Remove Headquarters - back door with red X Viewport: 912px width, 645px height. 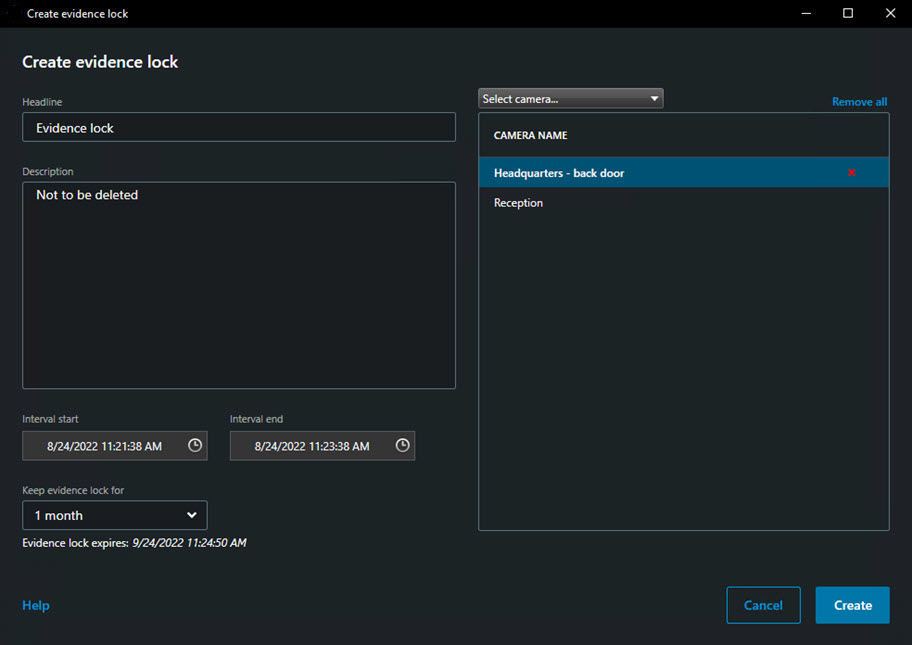point(852,173)
